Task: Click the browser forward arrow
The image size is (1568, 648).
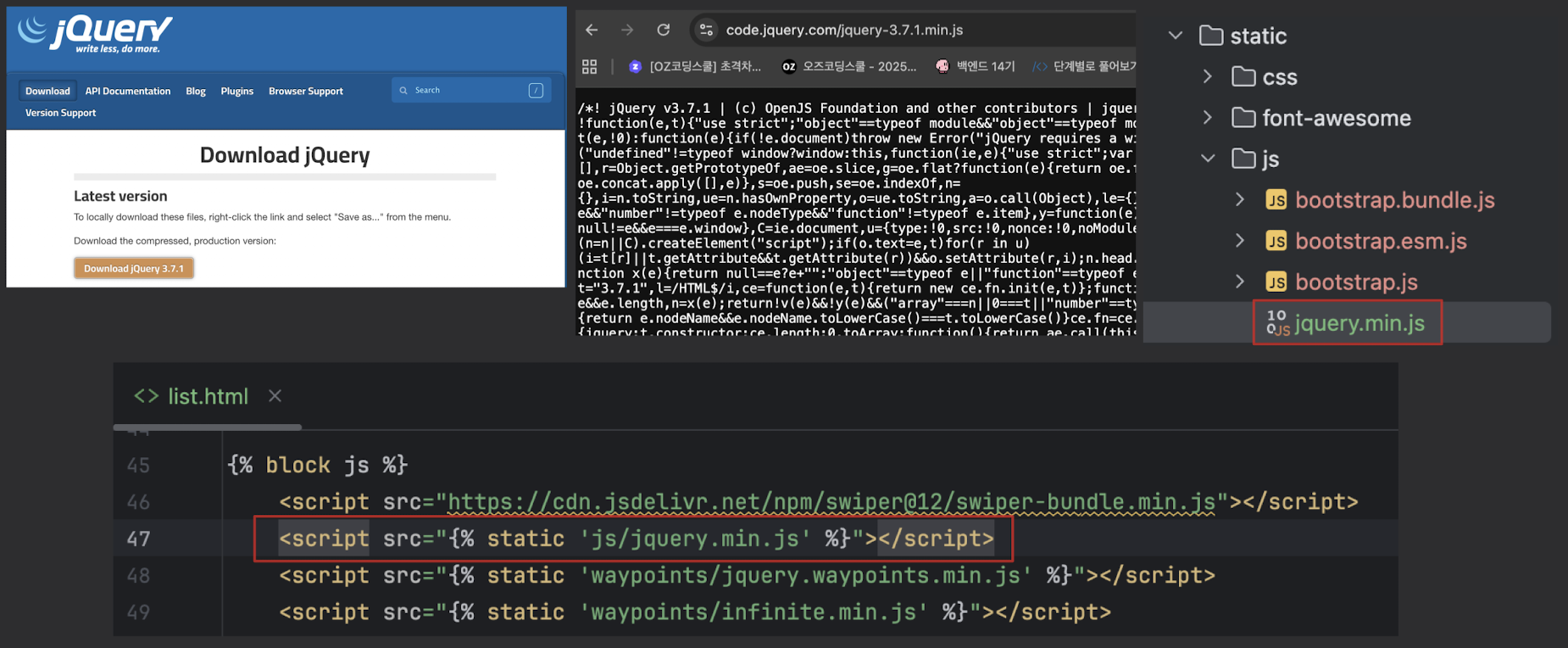Action: [627, 30]
